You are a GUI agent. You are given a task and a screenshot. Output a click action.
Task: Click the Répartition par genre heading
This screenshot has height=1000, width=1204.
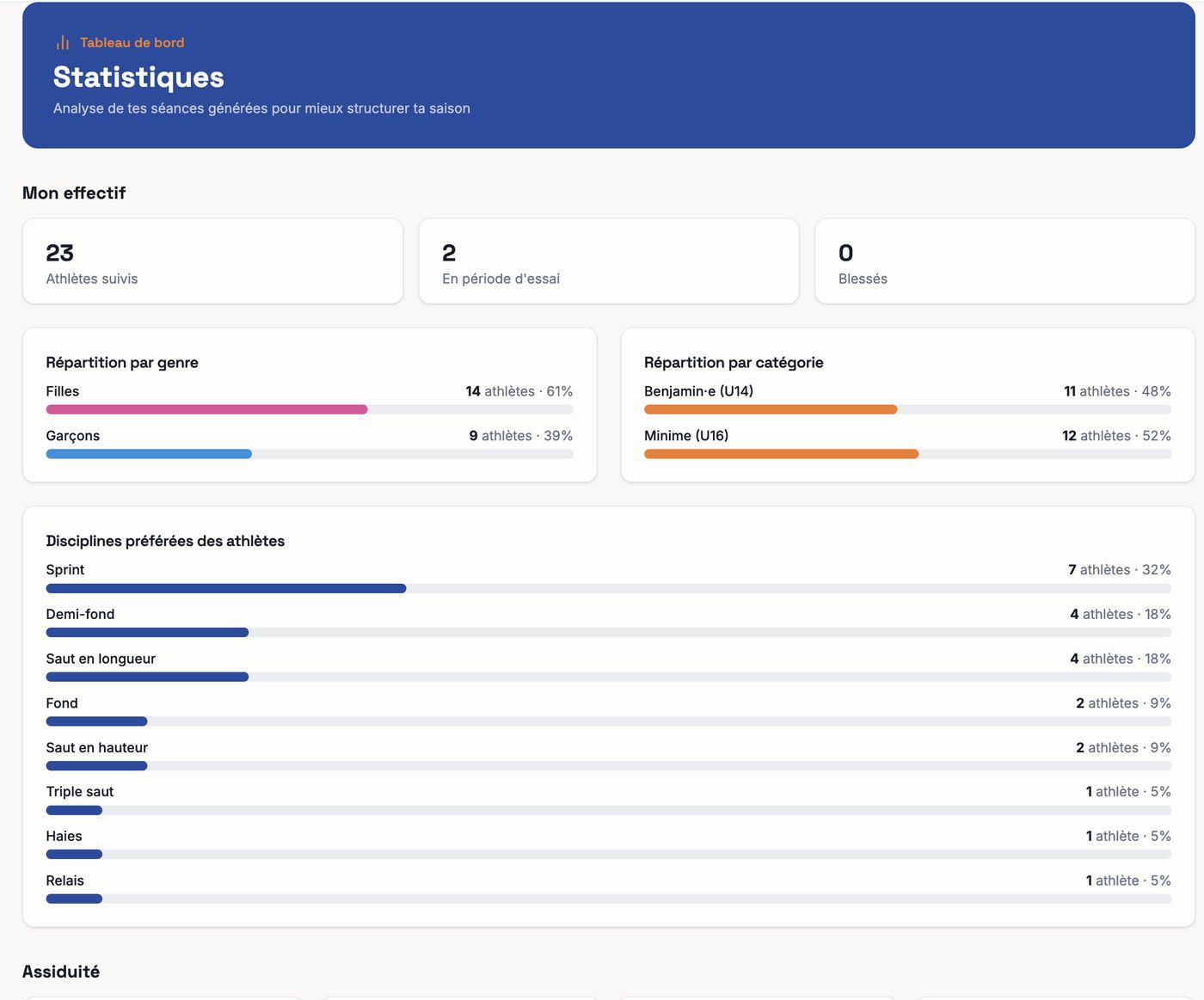122,363
